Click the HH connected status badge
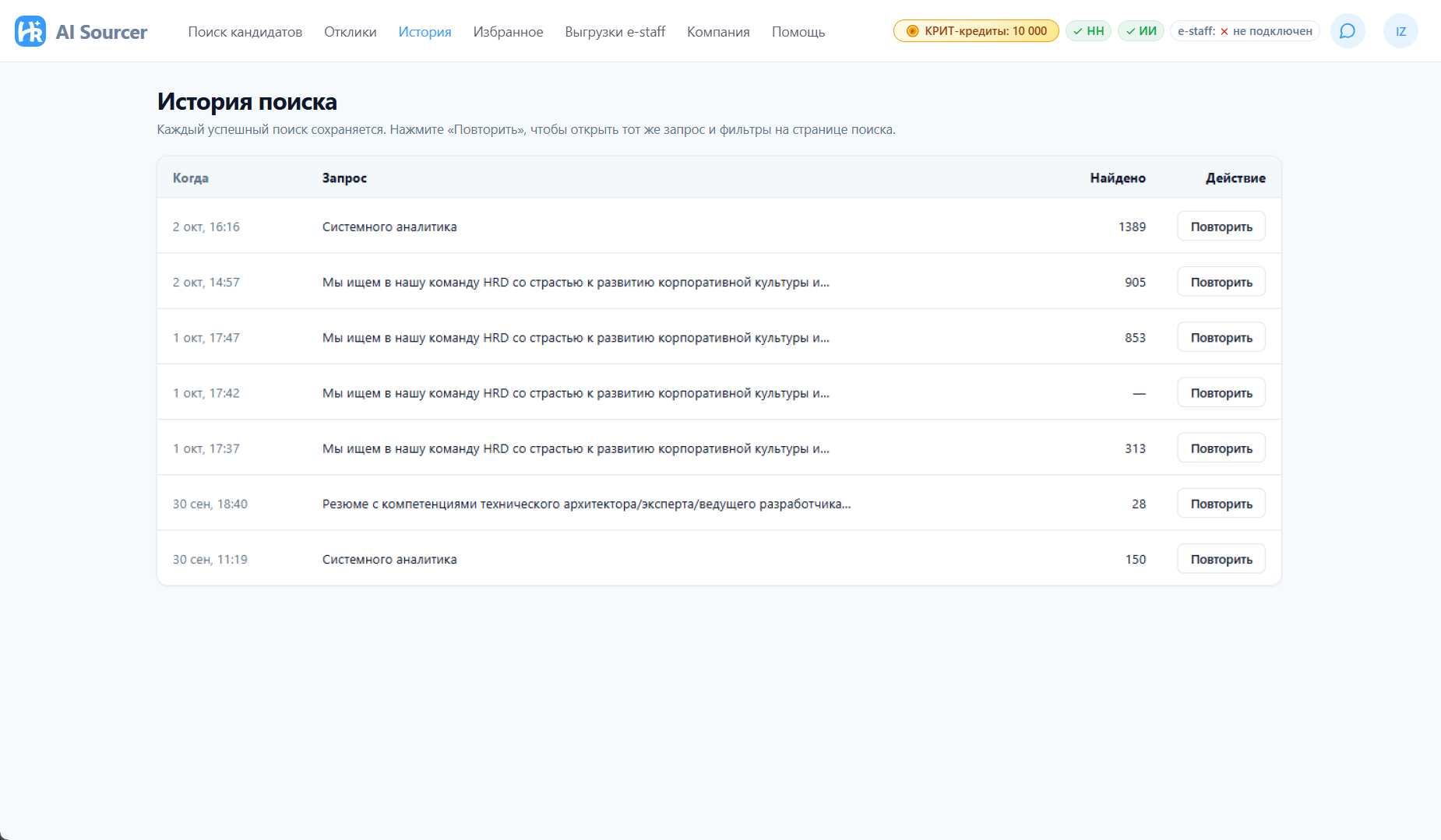This screenshot has width=1441, height=840. [x=1088, y=31]
